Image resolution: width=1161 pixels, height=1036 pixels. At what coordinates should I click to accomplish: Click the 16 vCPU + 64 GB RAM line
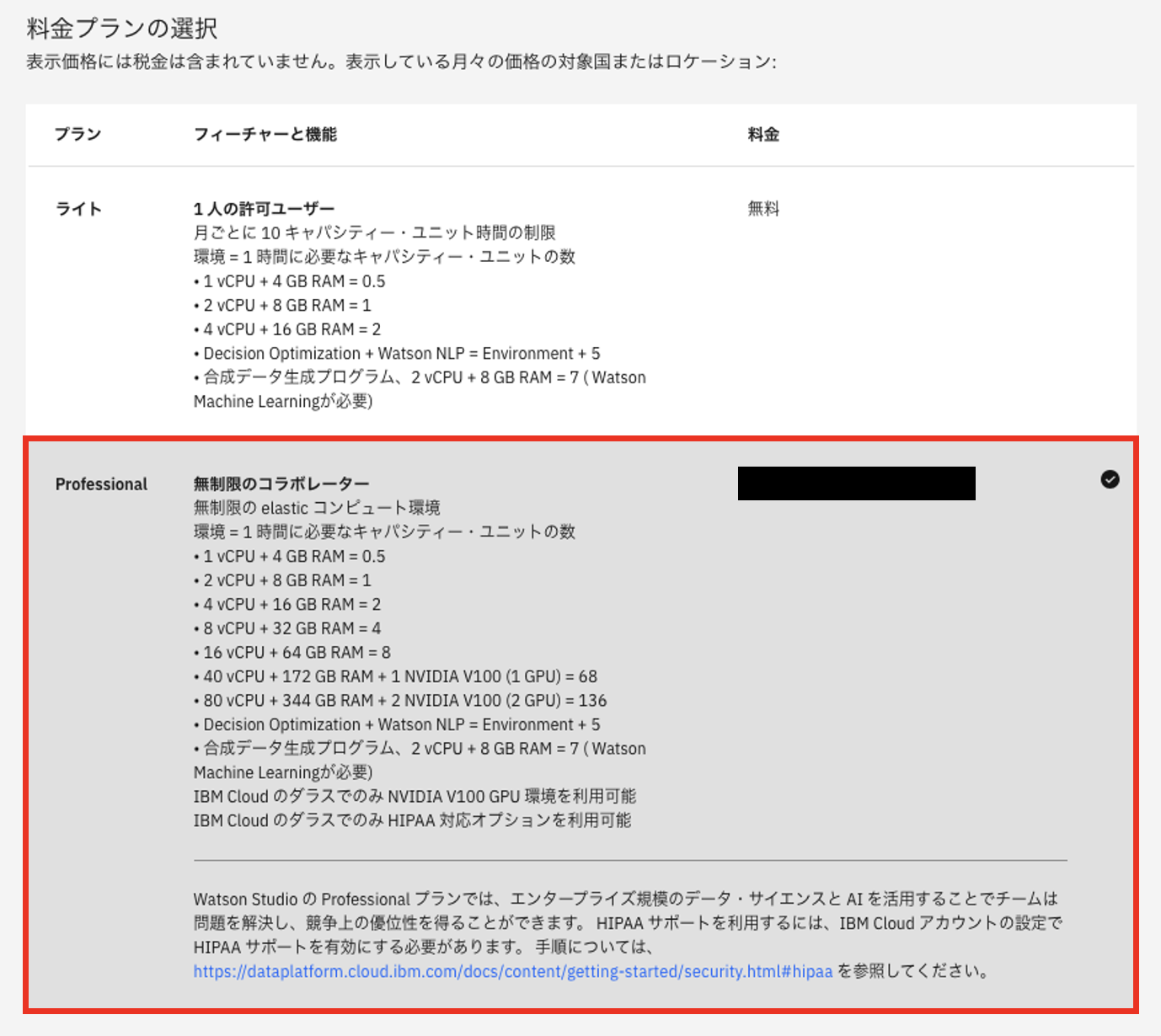[x=292, y=653]
